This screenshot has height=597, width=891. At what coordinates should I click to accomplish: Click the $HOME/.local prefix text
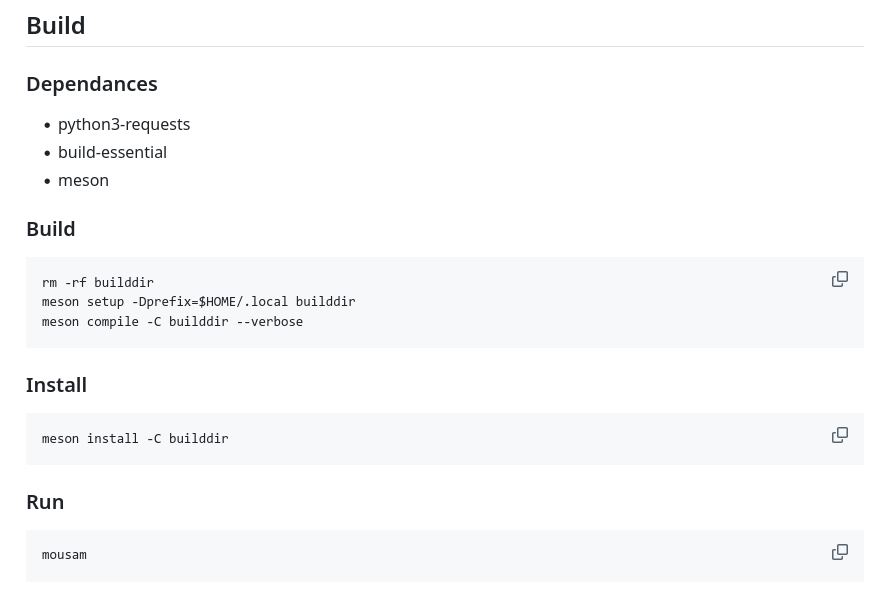point(242,302)
